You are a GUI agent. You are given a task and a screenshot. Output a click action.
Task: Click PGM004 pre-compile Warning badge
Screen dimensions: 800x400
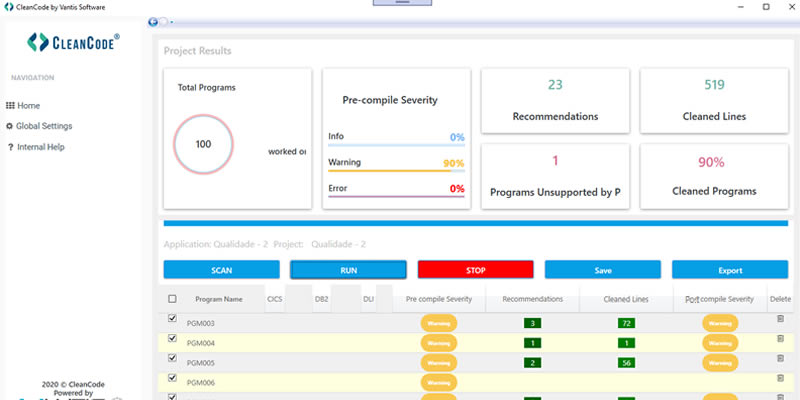pos(439,343)
